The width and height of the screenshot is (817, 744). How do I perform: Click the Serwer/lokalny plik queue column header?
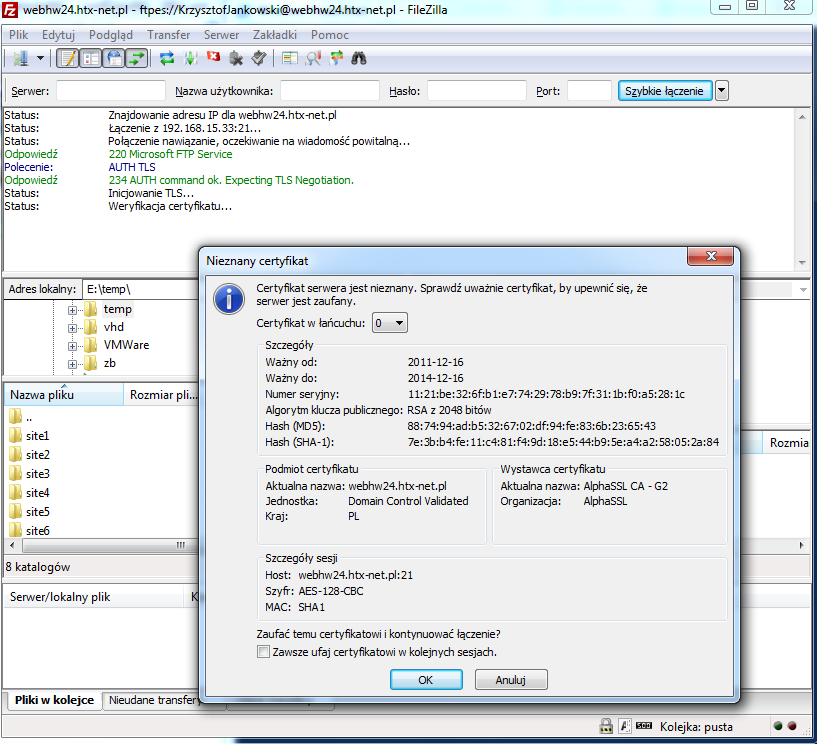click(94, 597)
